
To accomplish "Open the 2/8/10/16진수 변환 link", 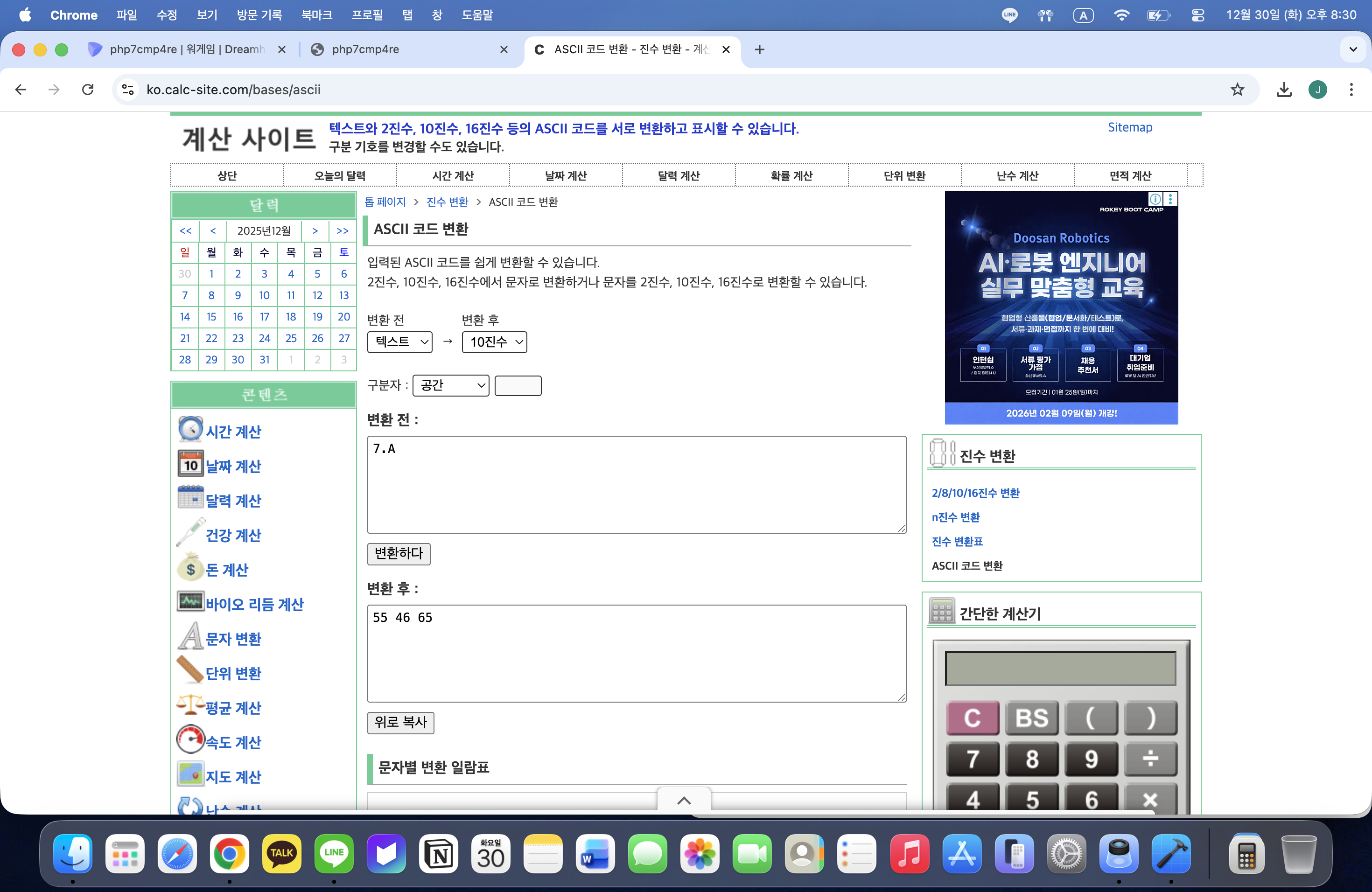I will coord(975,493).
